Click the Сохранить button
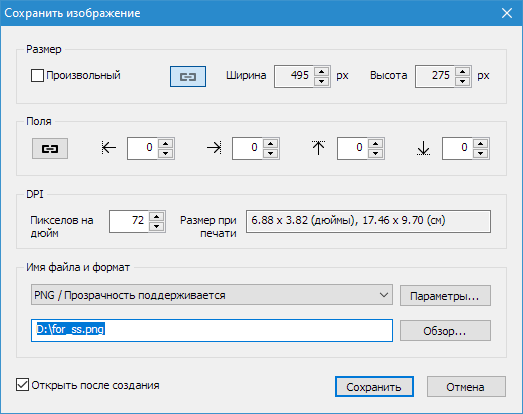The width and height of the screenshot is (523, 414). [374, 387]
